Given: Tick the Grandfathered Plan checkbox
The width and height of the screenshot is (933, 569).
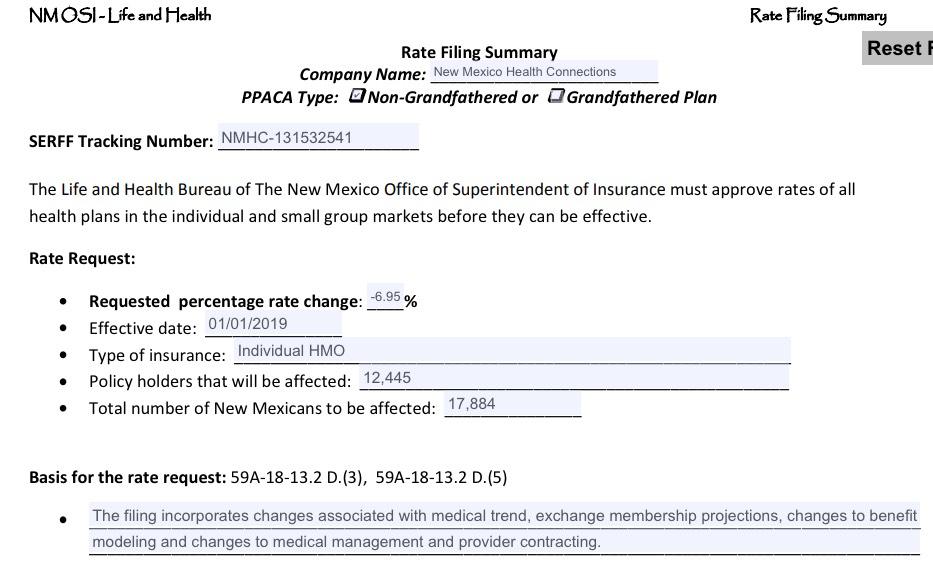Looking at the screenshot, I should point(556,97).
